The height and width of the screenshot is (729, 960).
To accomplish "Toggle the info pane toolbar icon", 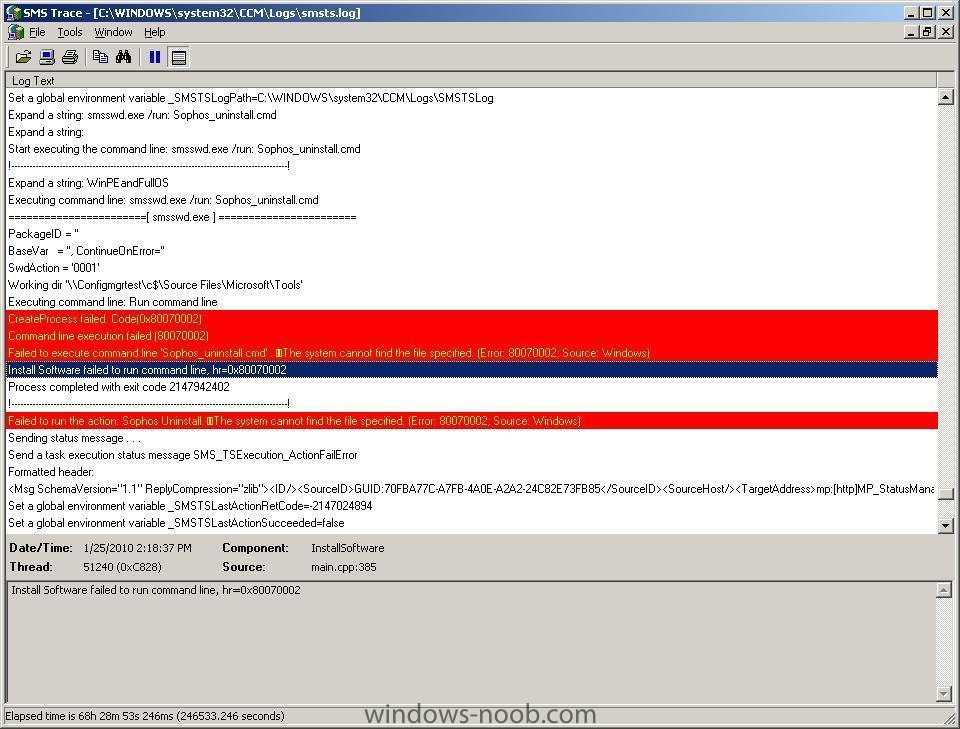I will pyautogui.click(x=179, y=58).
